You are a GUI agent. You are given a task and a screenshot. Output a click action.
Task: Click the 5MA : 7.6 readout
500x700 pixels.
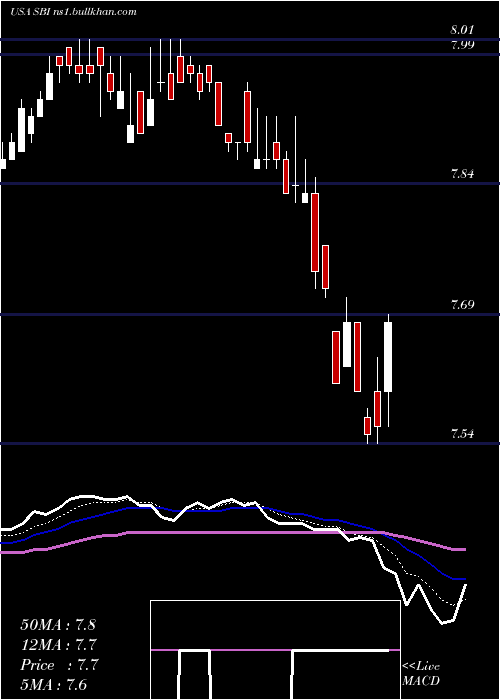[x=54, y=685]
